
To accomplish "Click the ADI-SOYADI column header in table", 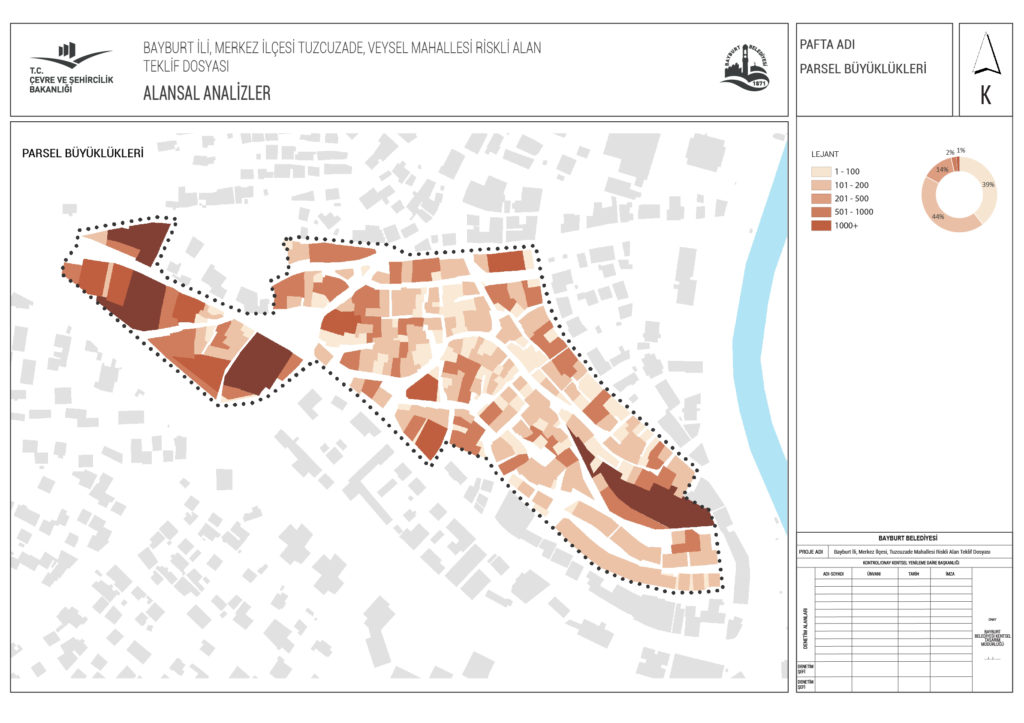I will (833, 574).
